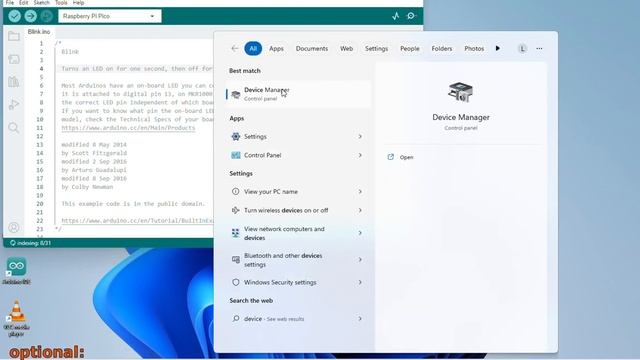Screen dimensions: 640x360
Task: Click the Control Panel icon in Apps results
Action: pos(236,155)
